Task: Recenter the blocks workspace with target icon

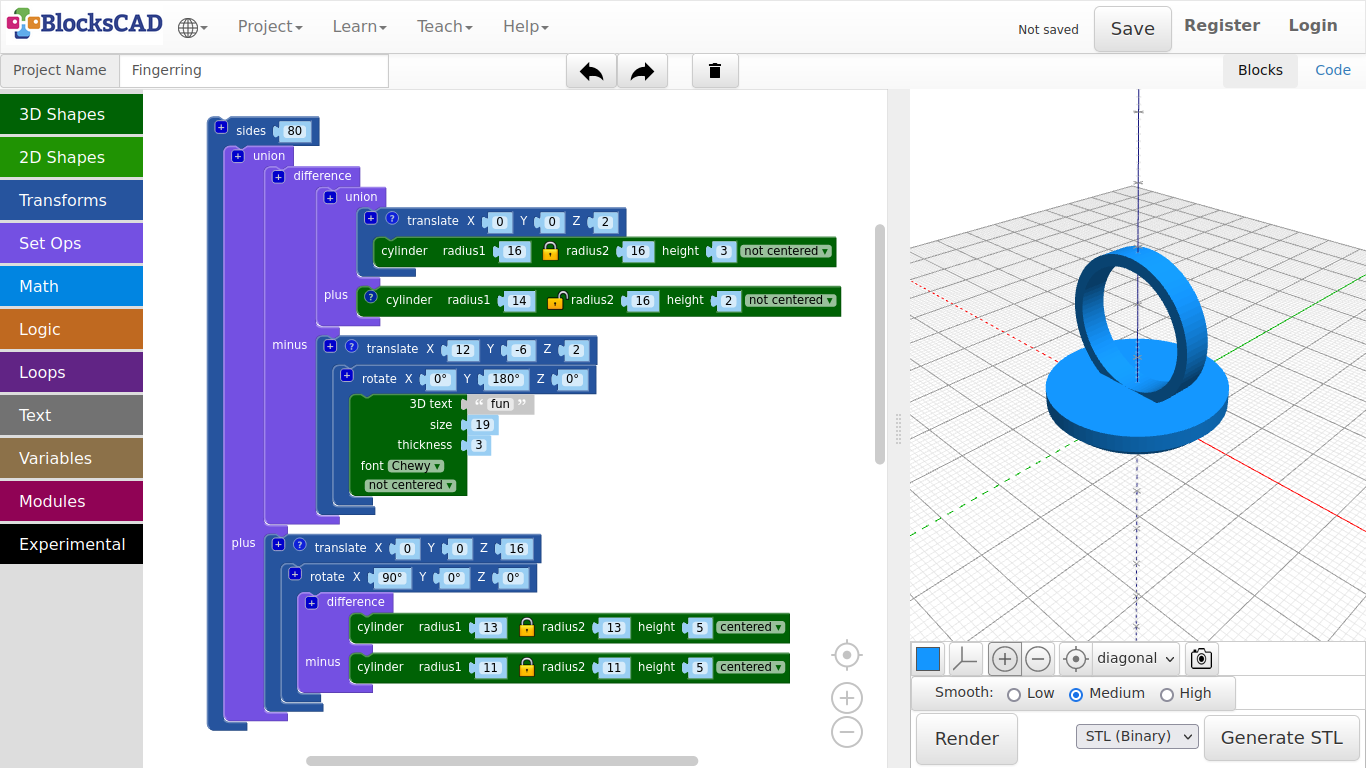Action: pos(846,655)
